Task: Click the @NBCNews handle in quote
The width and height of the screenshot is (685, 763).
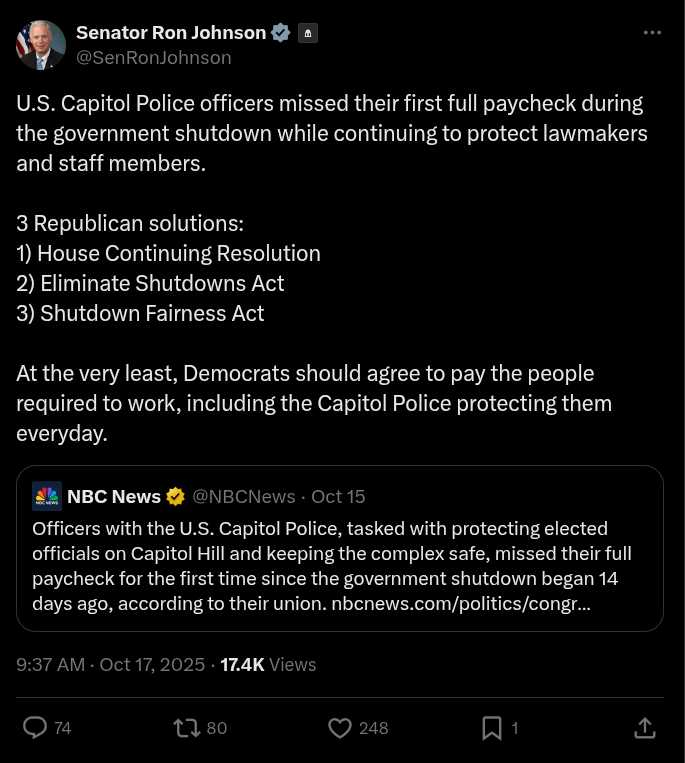Action: click(x=244, y=497)
